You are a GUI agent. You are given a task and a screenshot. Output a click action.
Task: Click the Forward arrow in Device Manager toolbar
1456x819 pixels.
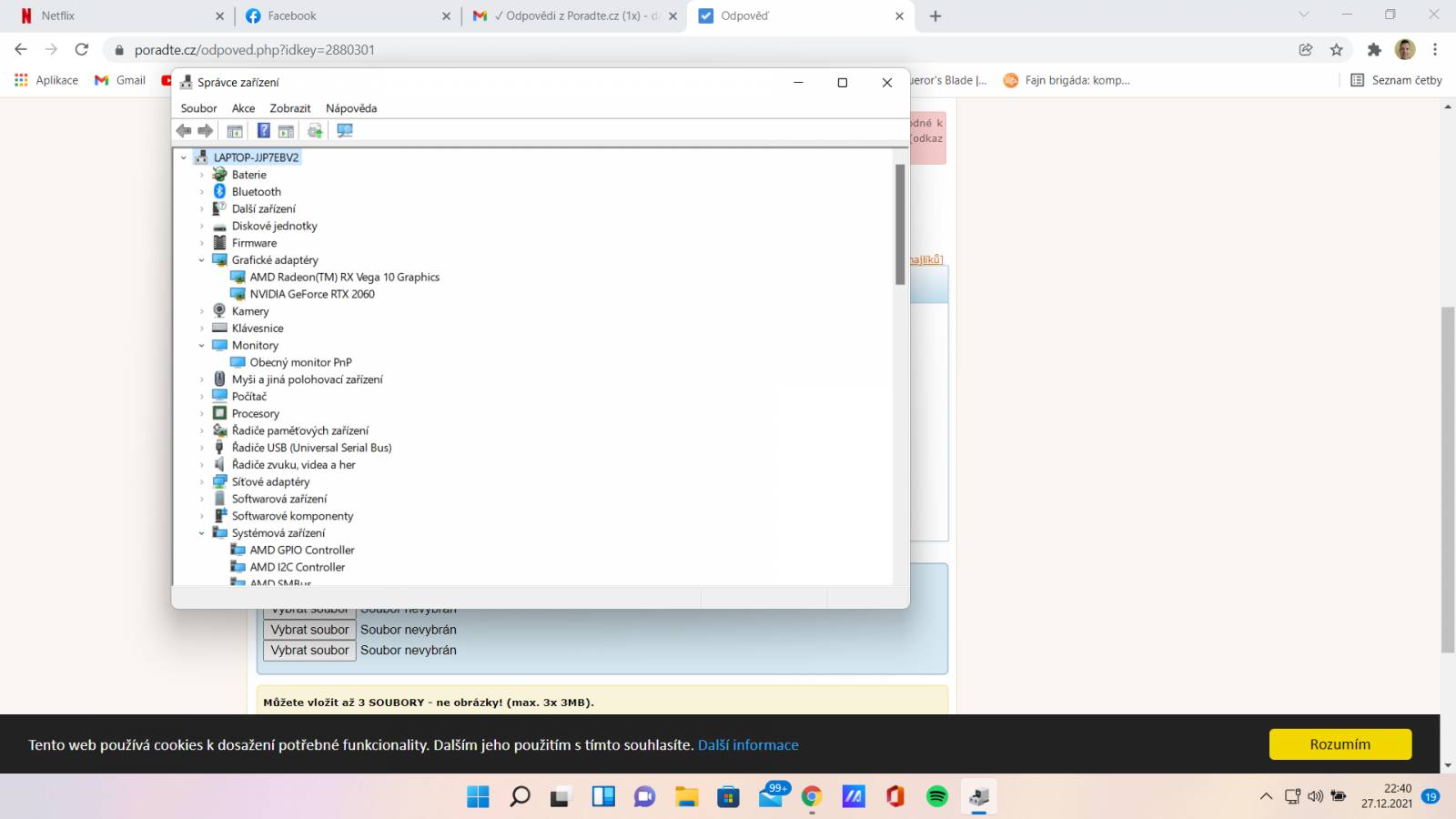pos(205,131)
